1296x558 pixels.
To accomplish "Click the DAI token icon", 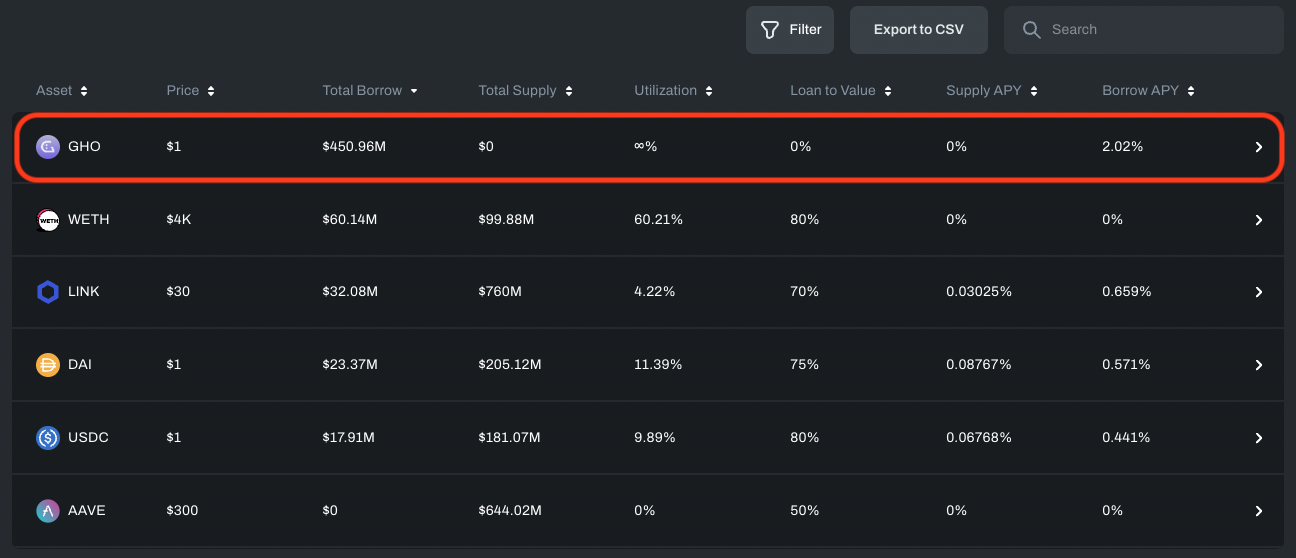I will 48,365.
